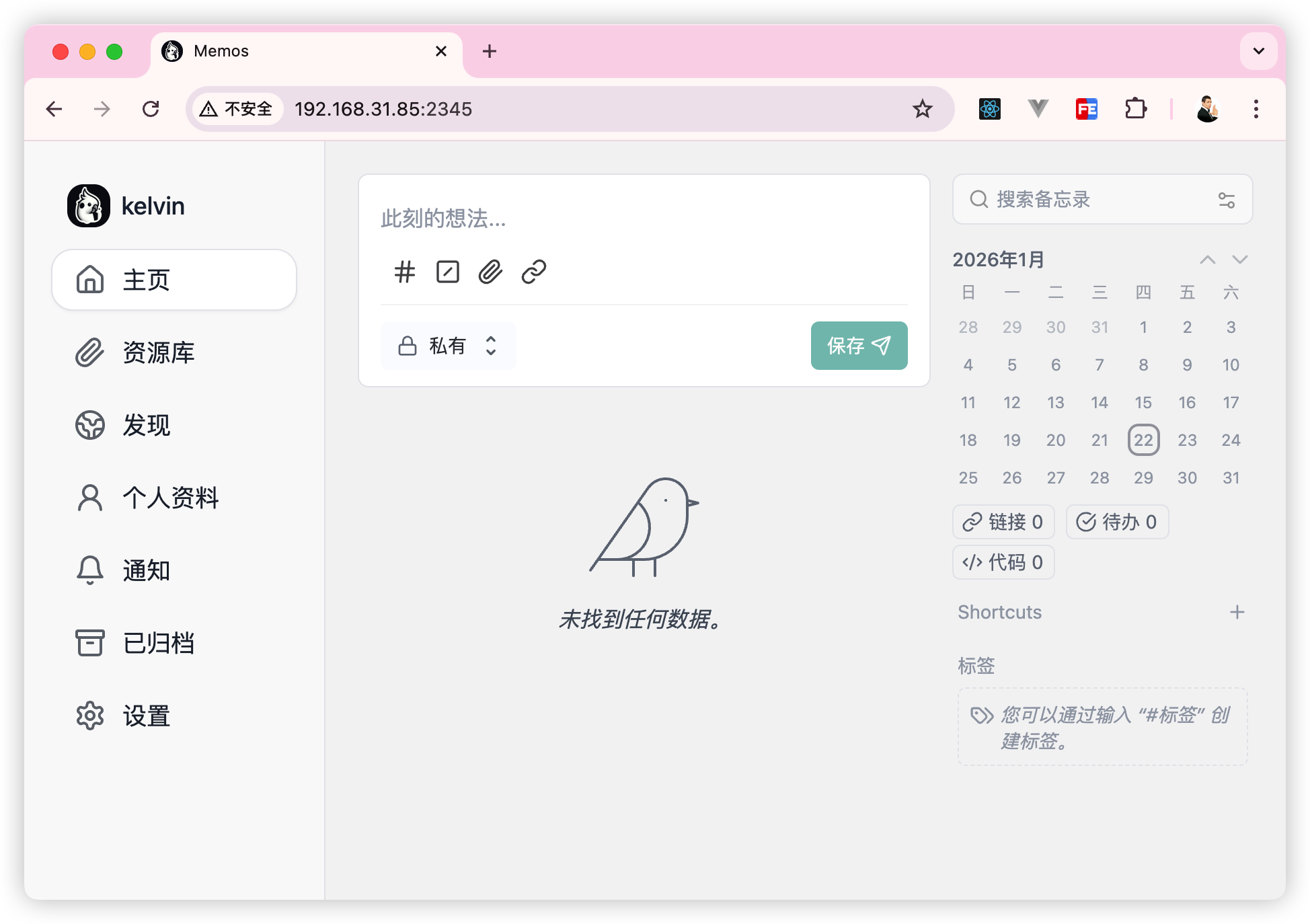Bookmark this page with star icon

922,109
